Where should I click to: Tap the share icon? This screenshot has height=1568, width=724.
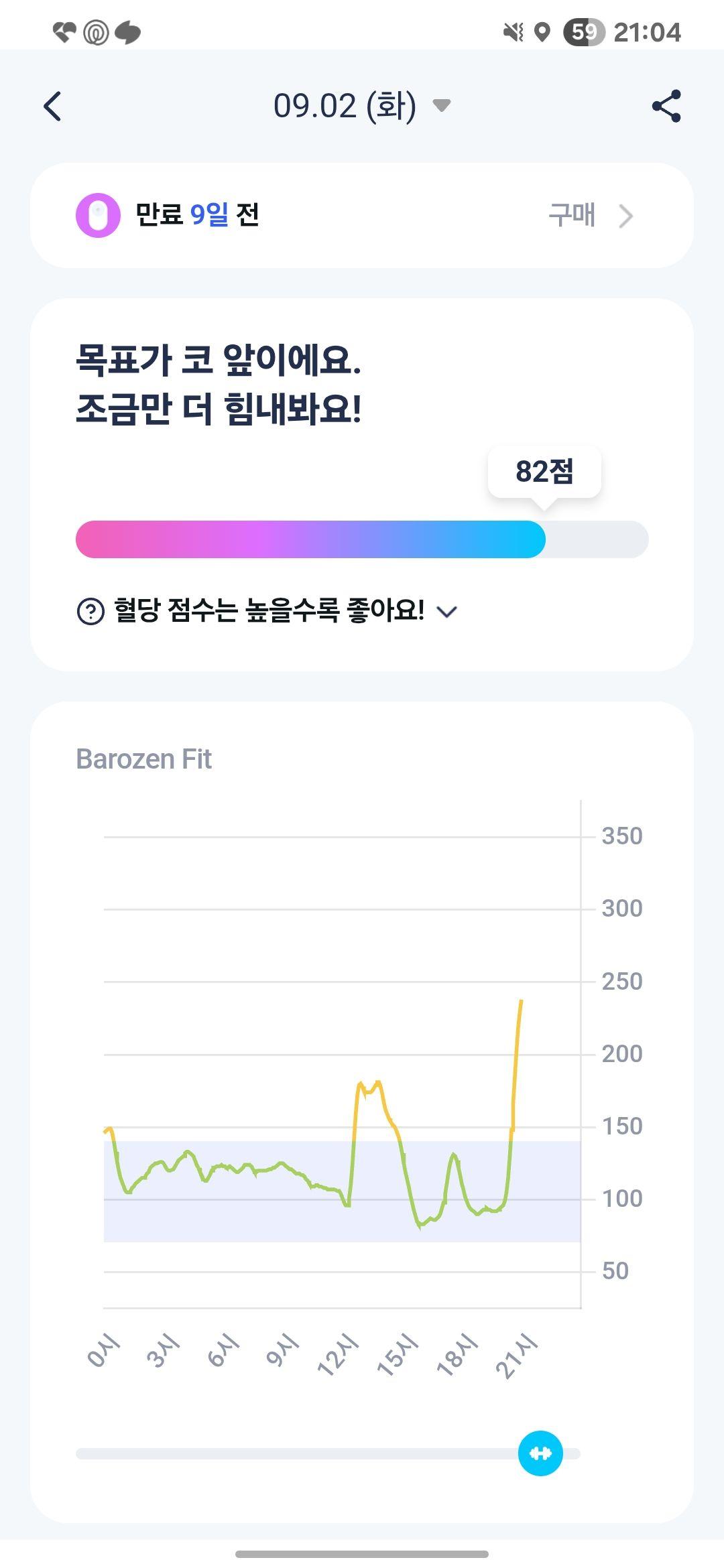pos(666,106)
